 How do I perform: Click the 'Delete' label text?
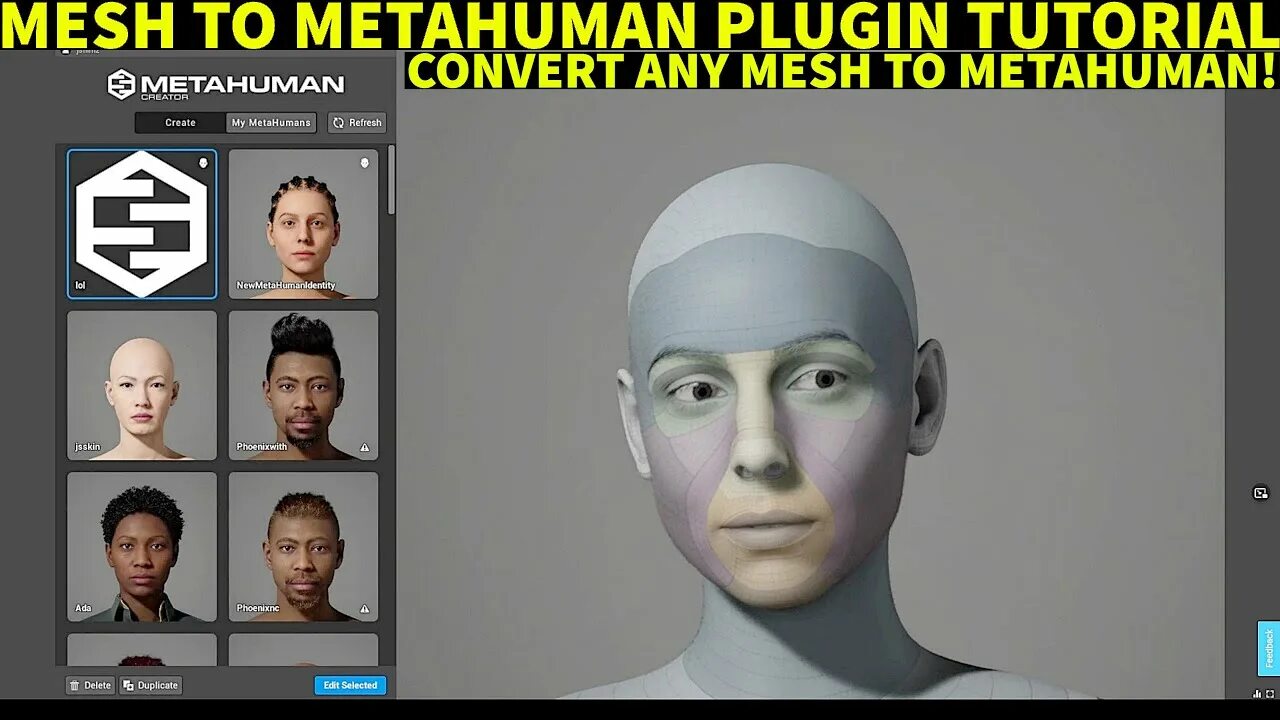[98, 686]
